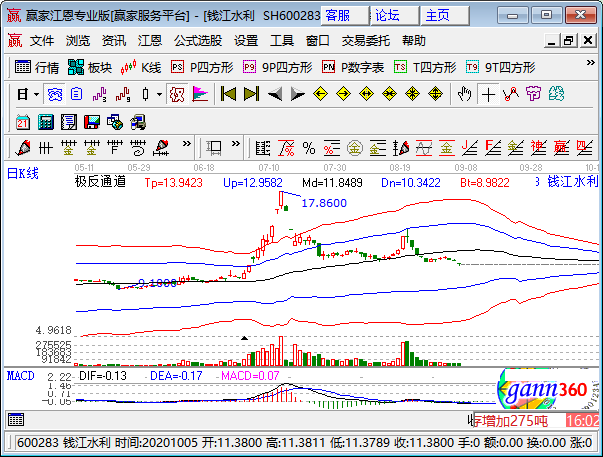Click the 论坛 button in title bar
The width and height of the screenshot is (603, 457).
[395, 15]
